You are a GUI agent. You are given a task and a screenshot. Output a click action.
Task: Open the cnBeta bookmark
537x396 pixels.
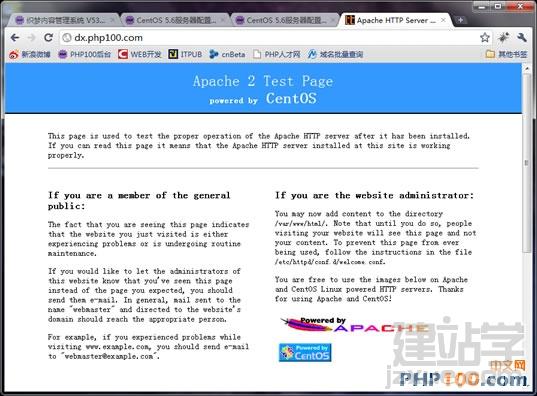[x=227, y=54]
